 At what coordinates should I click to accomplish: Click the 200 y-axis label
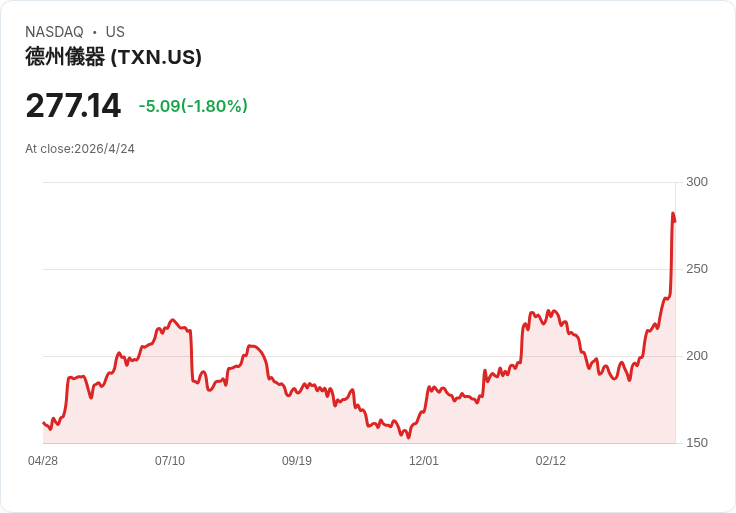click(697, 356)
